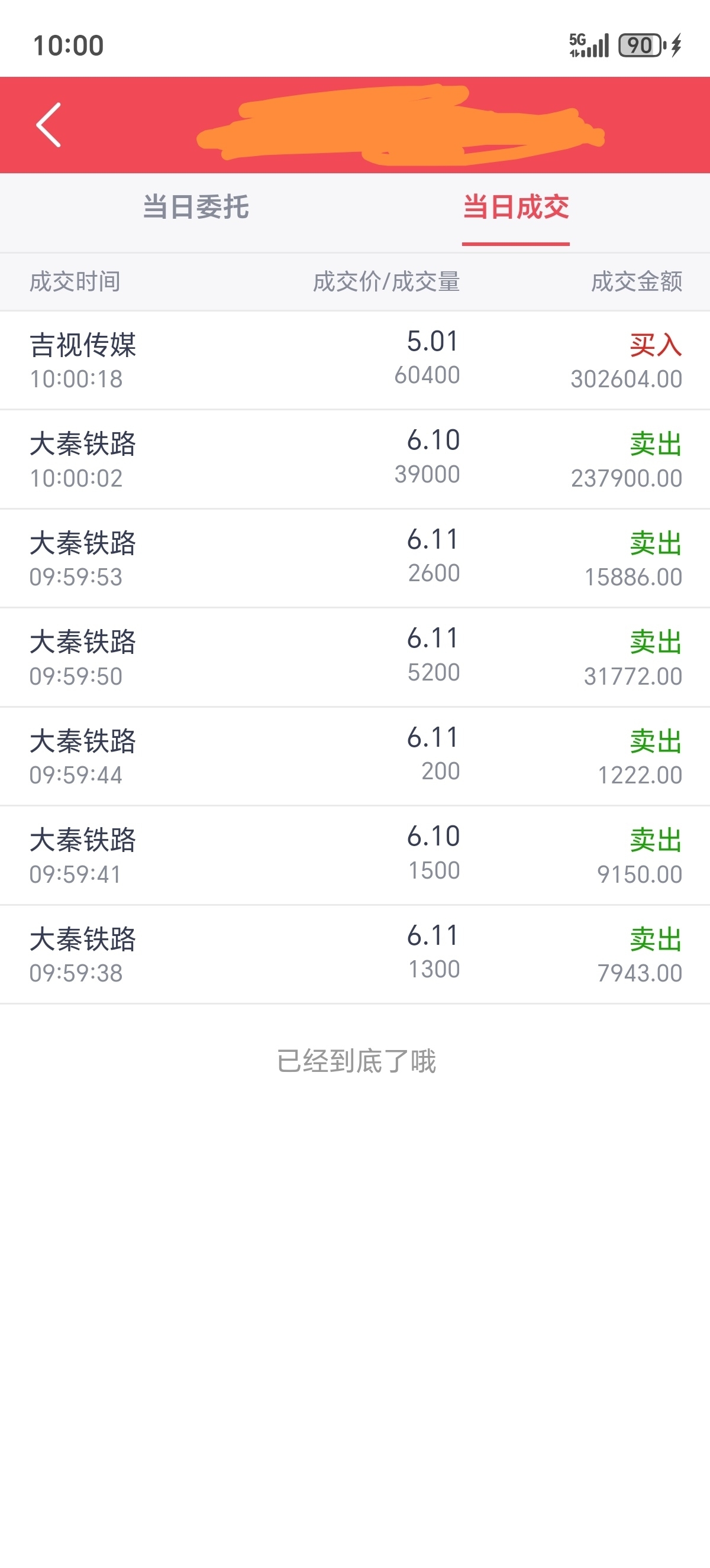Select 大秦铁路 trade of 5200 shares
This screenshot has width=710, height=1568.
pos(355,657)
